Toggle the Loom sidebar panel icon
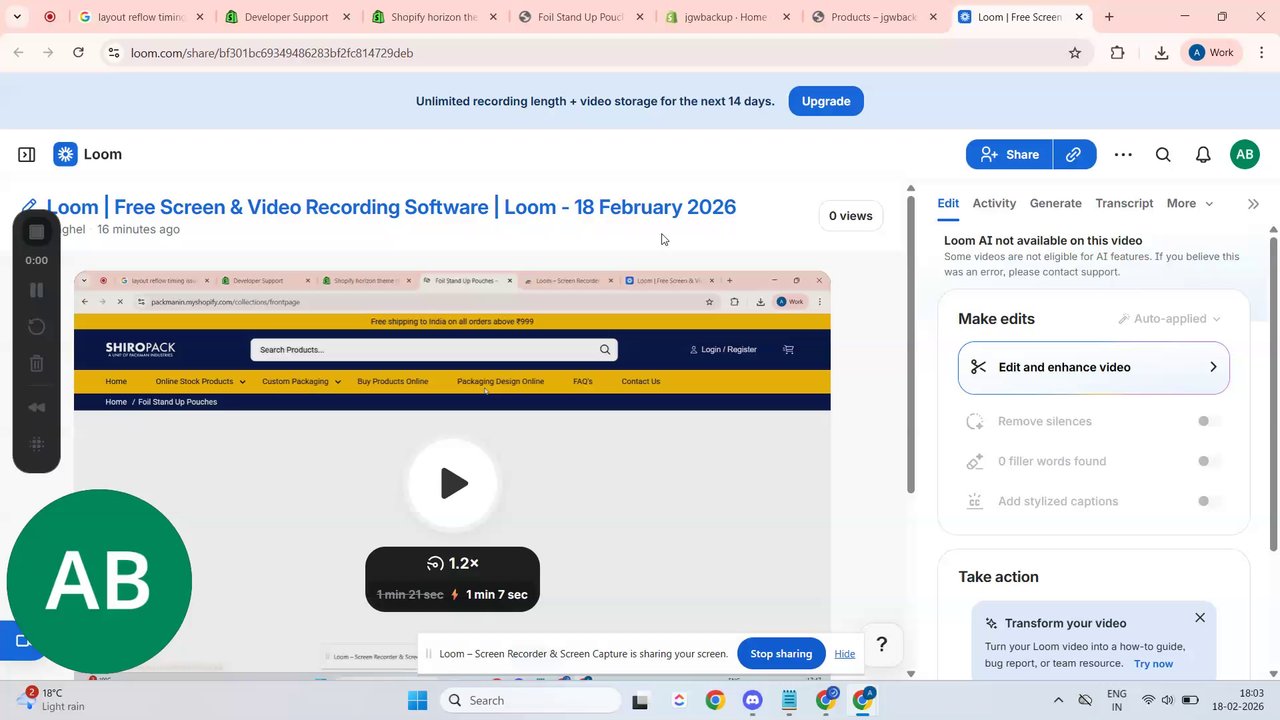 (x=27, y=155)
